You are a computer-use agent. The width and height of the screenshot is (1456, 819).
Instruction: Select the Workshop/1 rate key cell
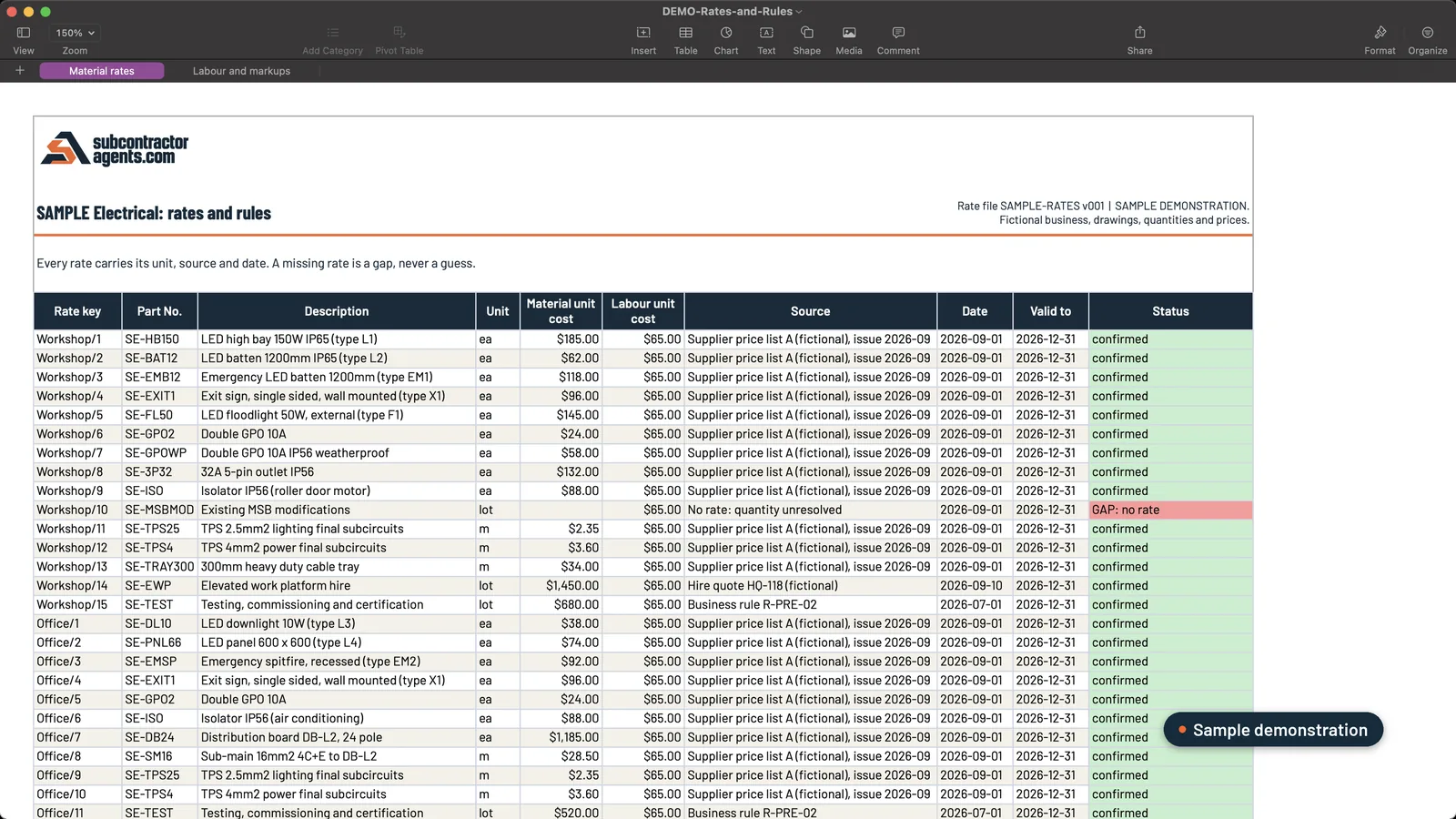pyautogui.click(x=77, y=339)
